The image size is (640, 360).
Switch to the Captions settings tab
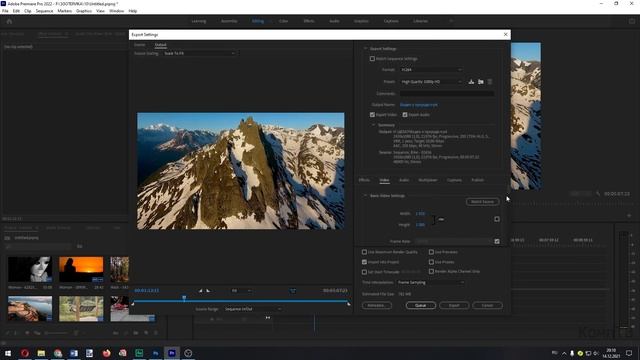(454, 180)
